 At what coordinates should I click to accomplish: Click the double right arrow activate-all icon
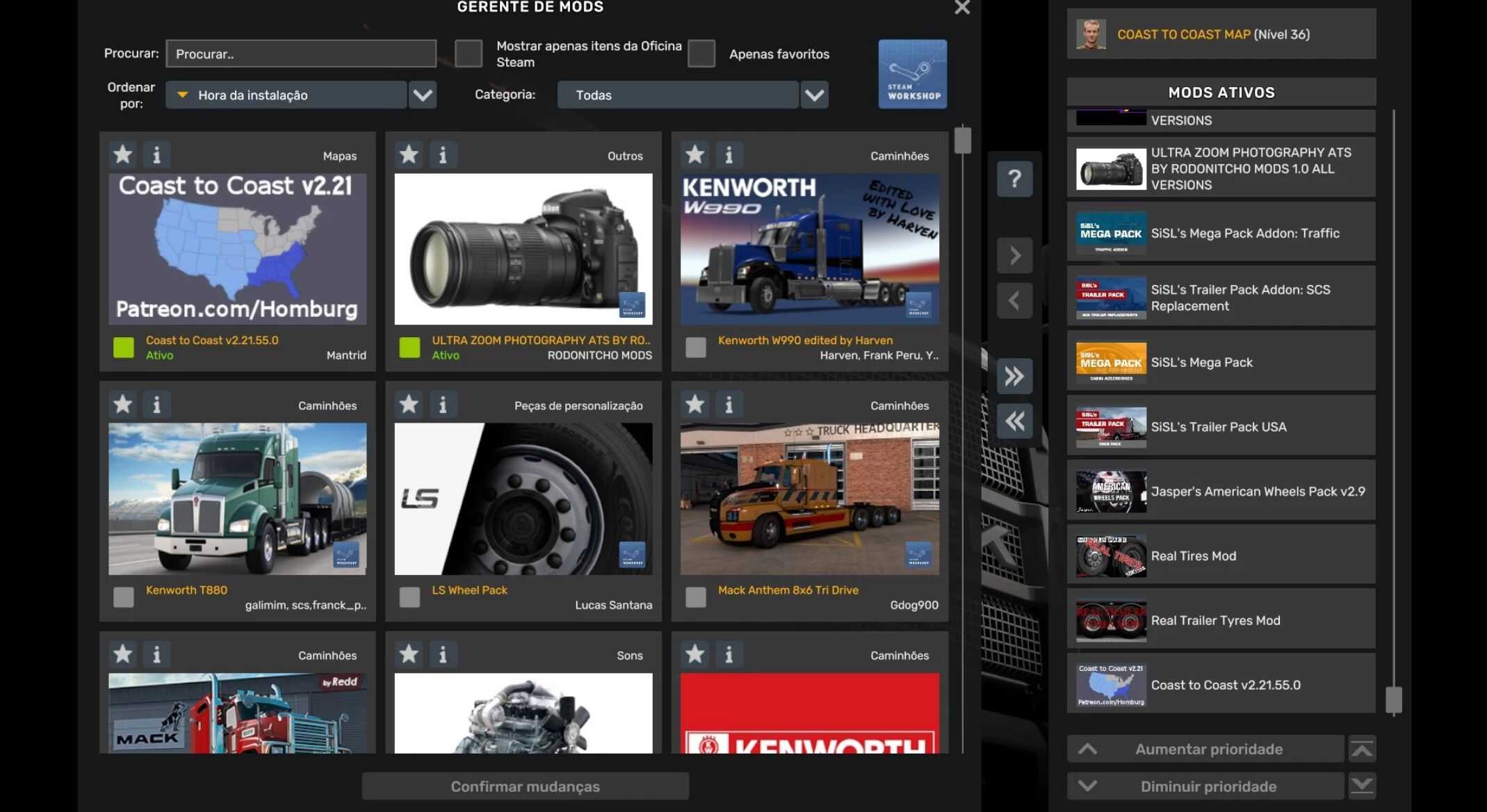(x=1014, y=376)
